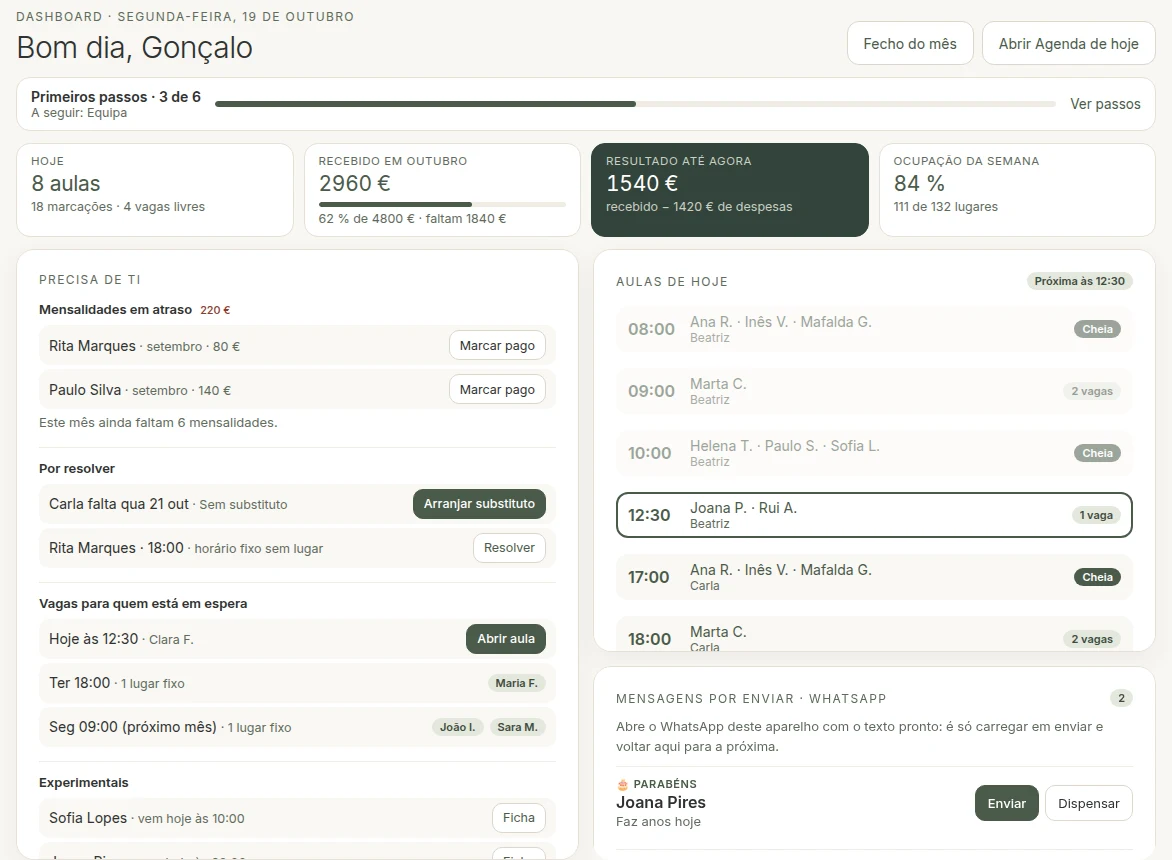Click the Fecho do mês button
Image resolution: width=1172 pixels, height=860 pixels.
click(910, 43)
